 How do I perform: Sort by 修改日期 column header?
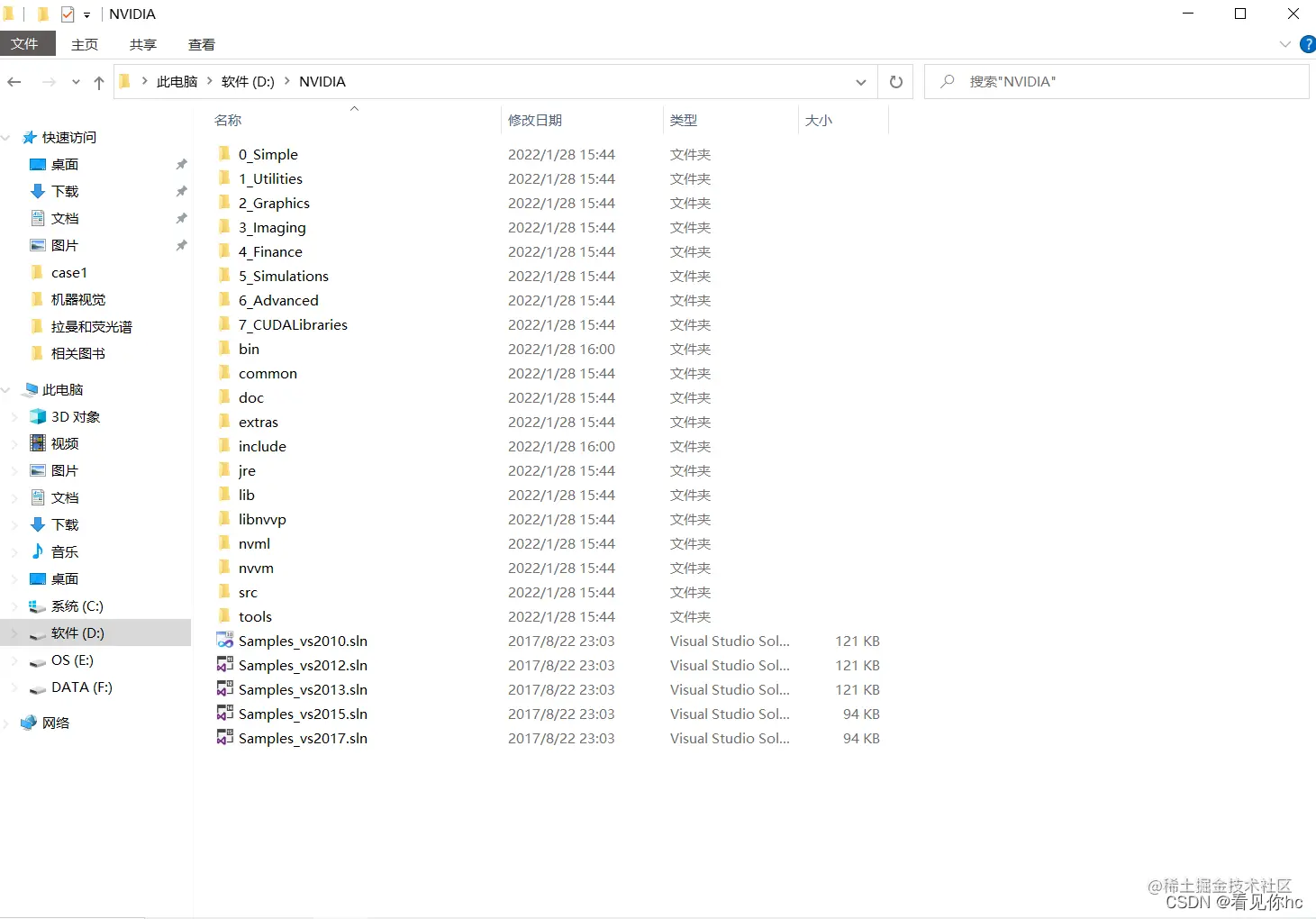[x=582, y=120]
